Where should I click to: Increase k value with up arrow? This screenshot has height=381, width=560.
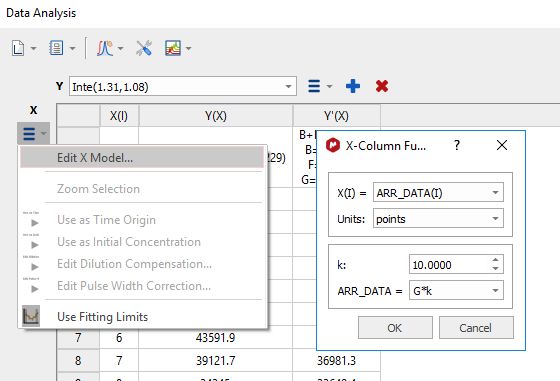click(496, 260)
